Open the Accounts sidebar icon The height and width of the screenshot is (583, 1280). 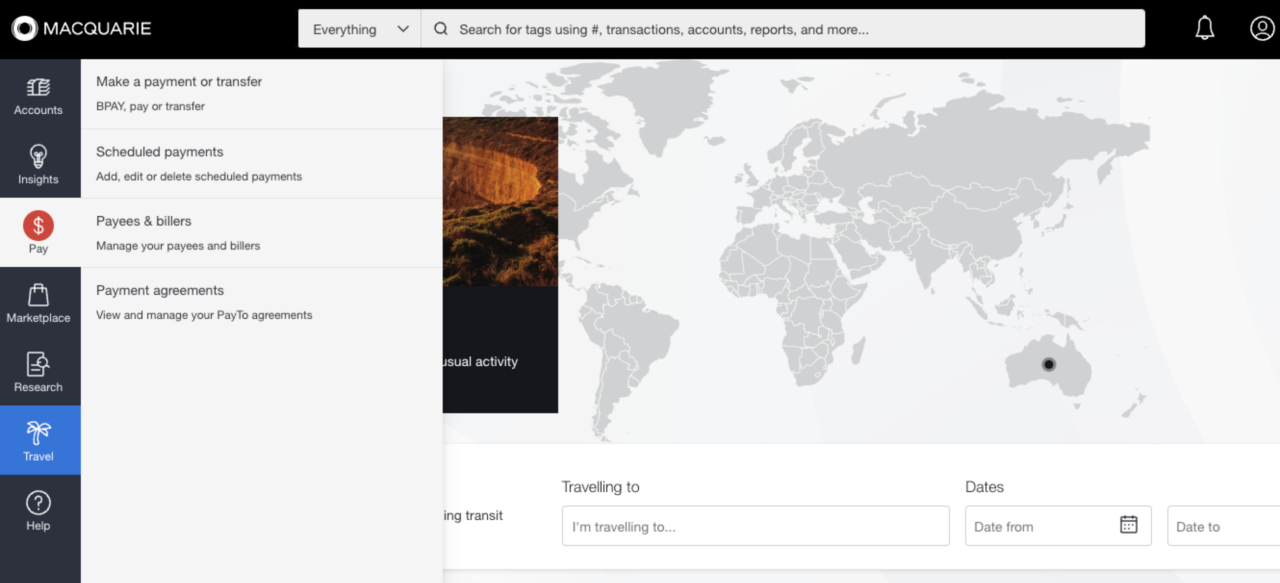click(38, 87)
